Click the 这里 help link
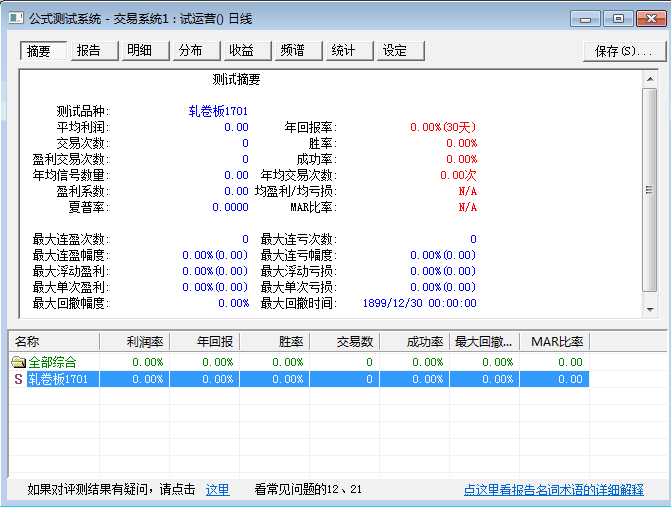This screenshot has width=671, height=507. pyautogui.click(x=217, y=489)
